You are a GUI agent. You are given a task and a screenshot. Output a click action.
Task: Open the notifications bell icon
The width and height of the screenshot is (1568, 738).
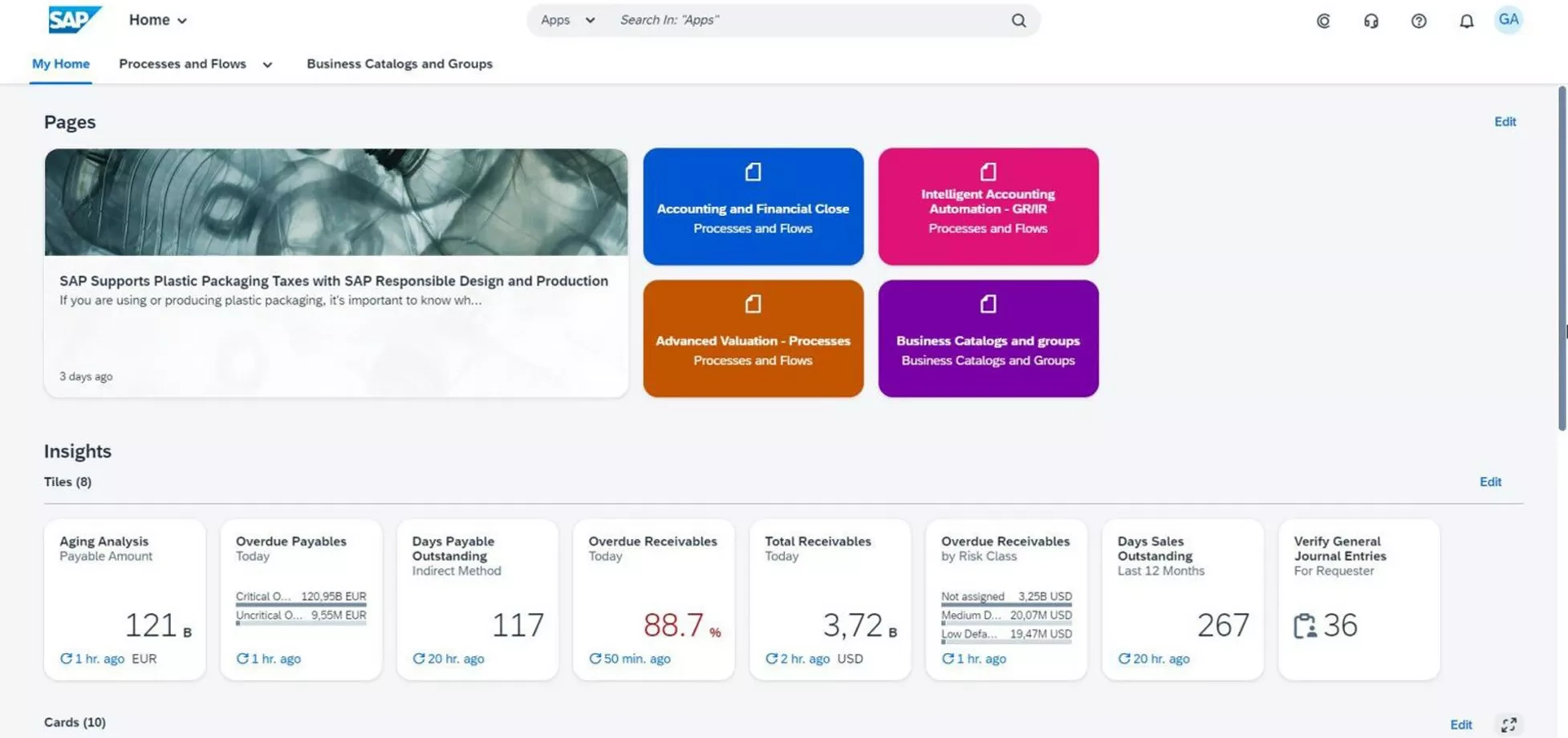(x=1466, y=20)
